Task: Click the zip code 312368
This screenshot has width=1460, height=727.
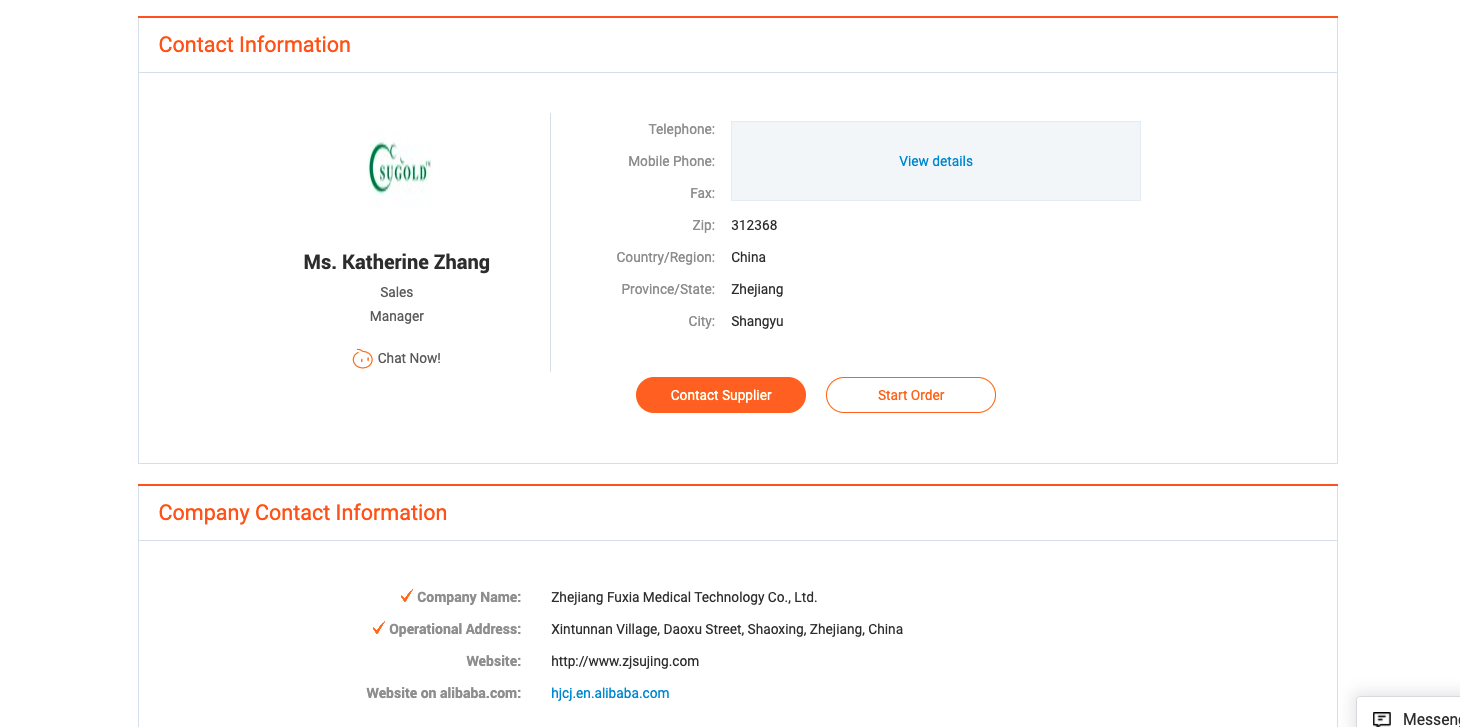Action: [754, 225]
